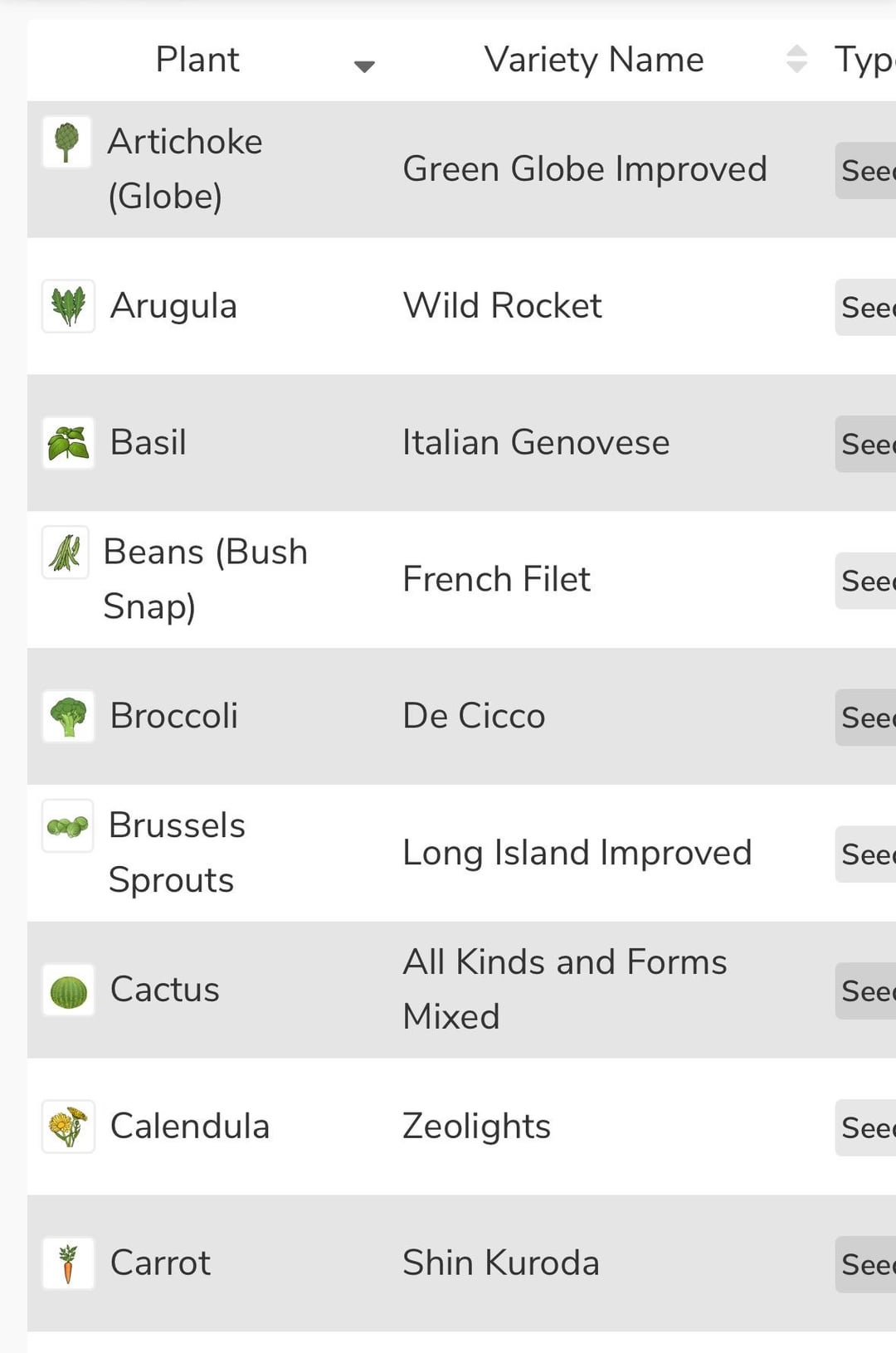Viewport: 896px width, 1353px height.
Task: Click the Basil plant icon
Action: pos(69,443)
